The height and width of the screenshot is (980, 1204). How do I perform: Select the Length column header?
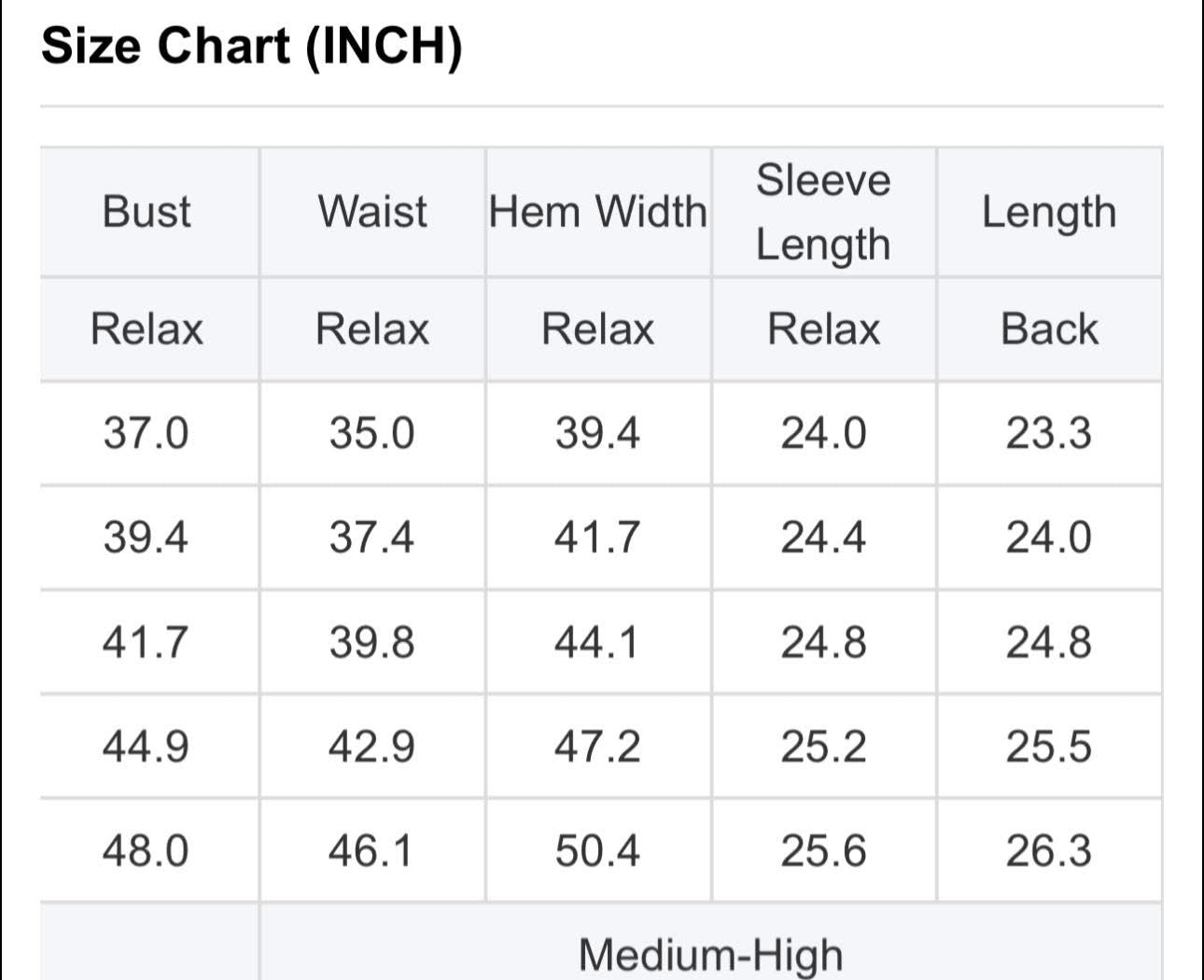point(1049,212)
